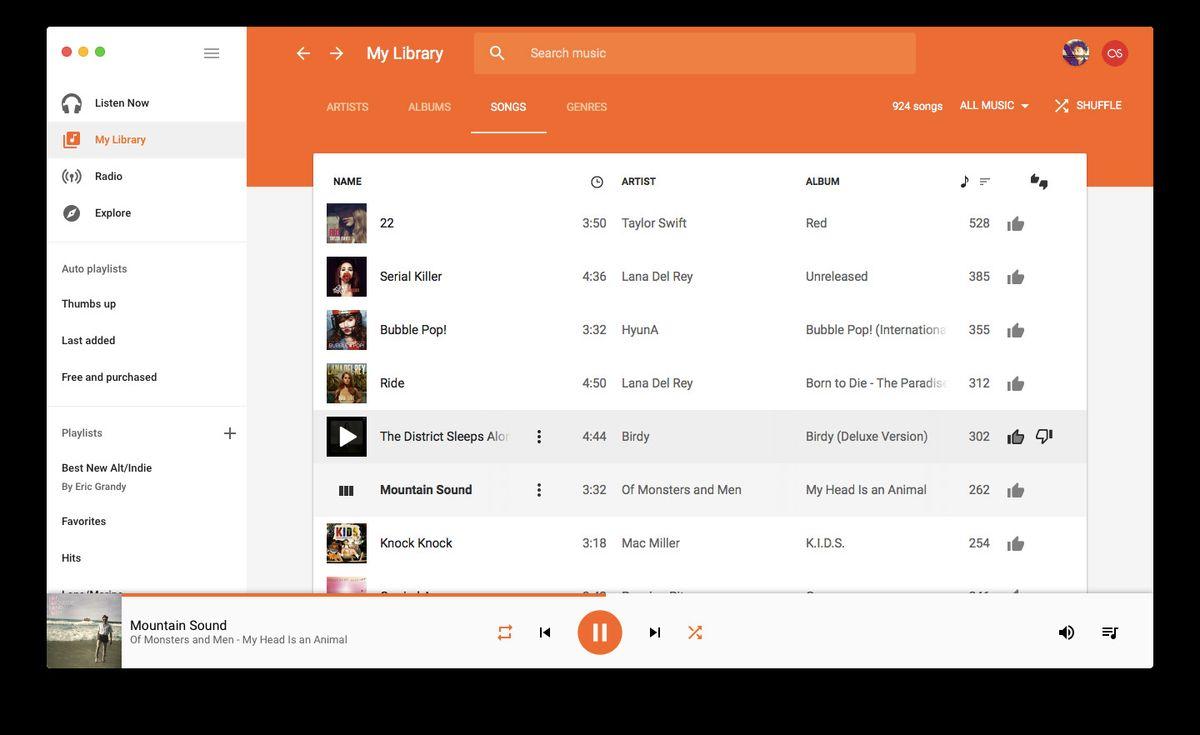1200x735 pixels.
Task: Mute using the volume speaker icon
Action: click(x=1066, y=632)
